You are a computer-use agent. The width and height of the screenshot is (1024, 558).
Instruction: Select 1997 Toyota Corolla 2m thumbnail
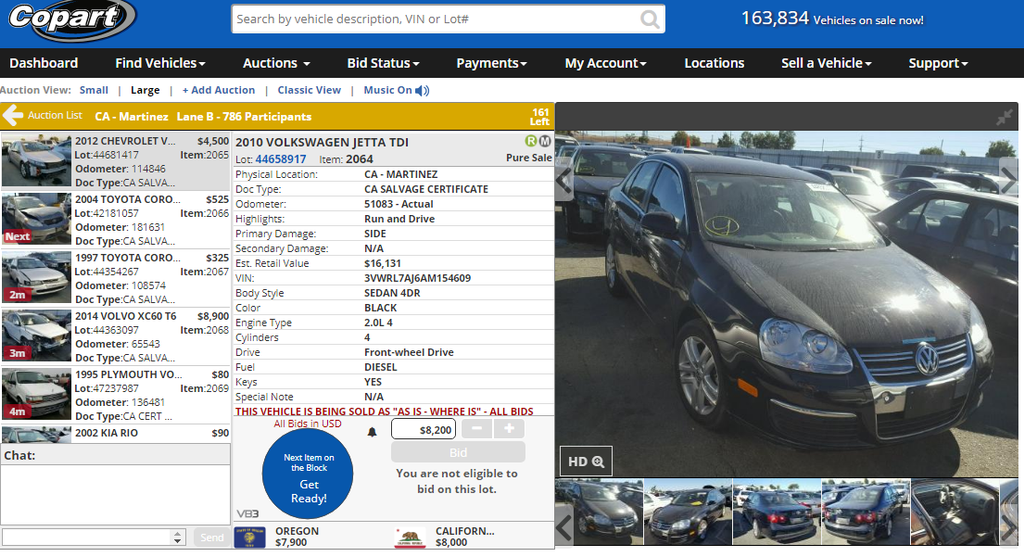(x=36, y=277)
